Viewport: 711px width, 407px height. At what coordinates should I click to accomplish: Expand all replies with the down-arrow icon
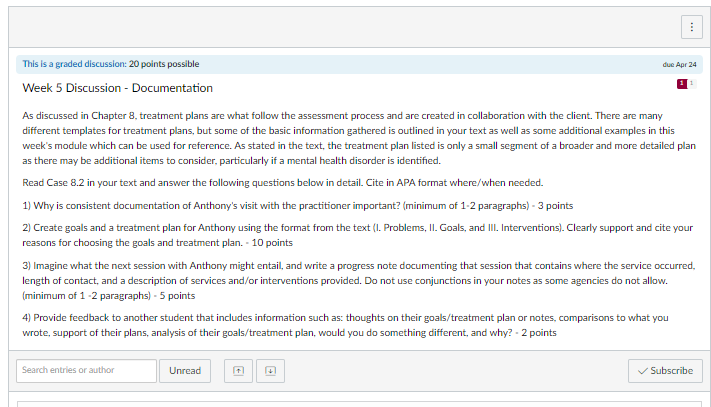270,371
